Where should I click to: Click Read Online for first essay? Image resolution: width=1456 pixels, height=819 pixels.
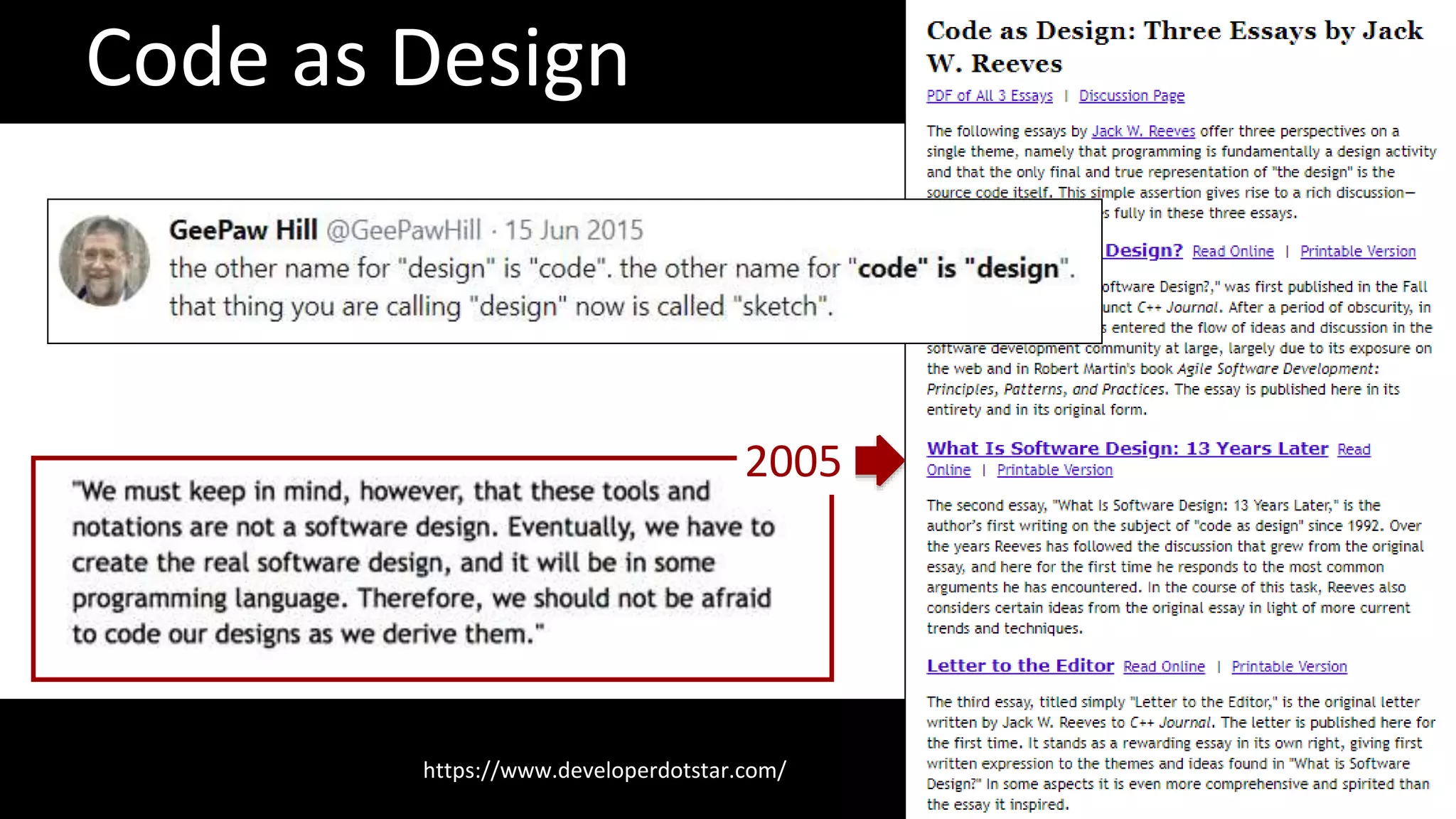1233,252
